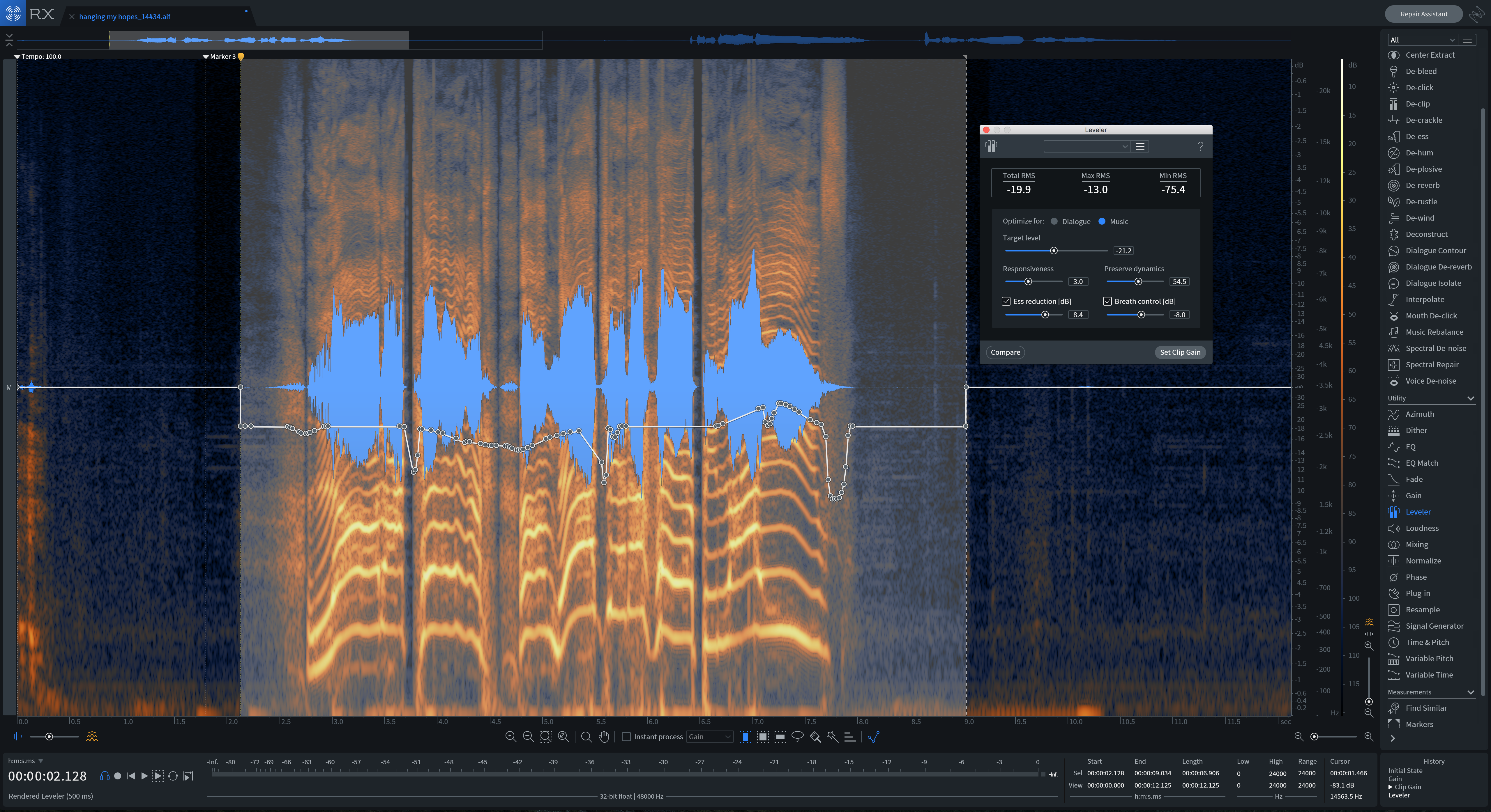The width and height of the screenshot is (1491, 812).
Task: Select the frequency selection tool
Action: (x=780, y=736)
